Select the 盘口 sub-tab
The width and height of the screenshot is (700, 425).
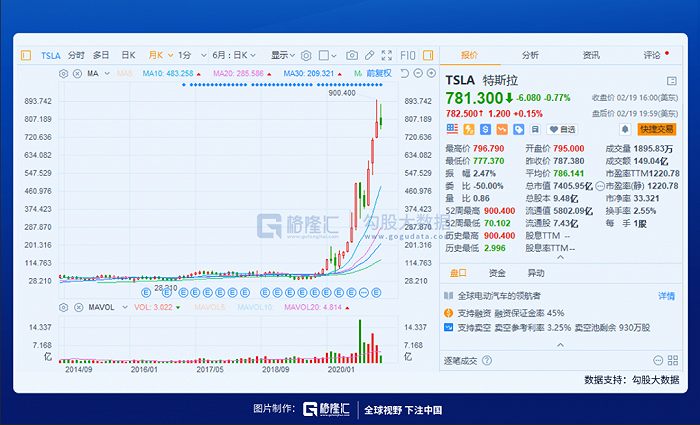[x=458, y=273]
